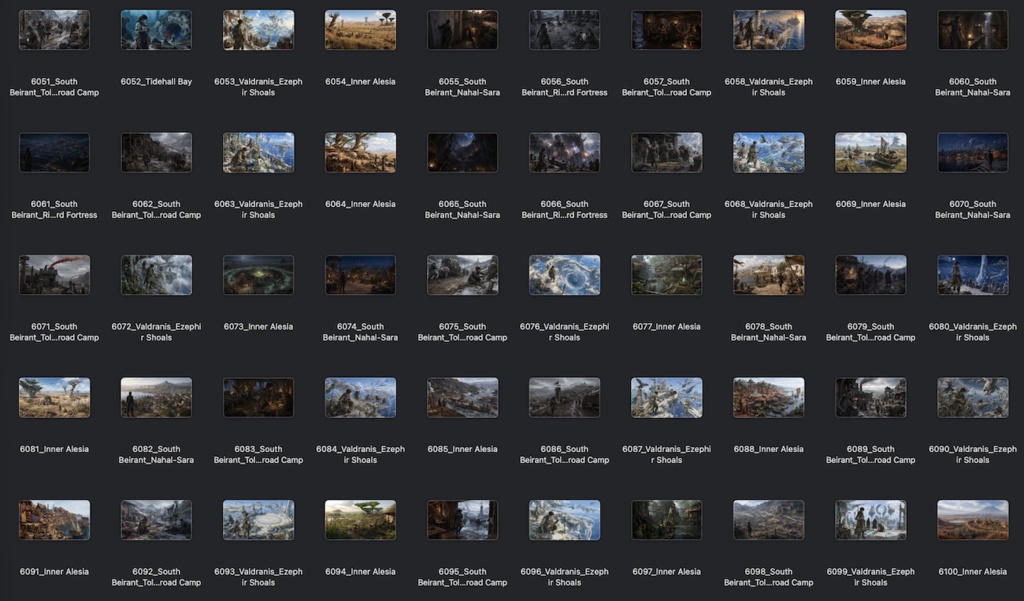
Task: Select the 6089_South Beirant camp thumbnail
Action: (x=871, y=397)
